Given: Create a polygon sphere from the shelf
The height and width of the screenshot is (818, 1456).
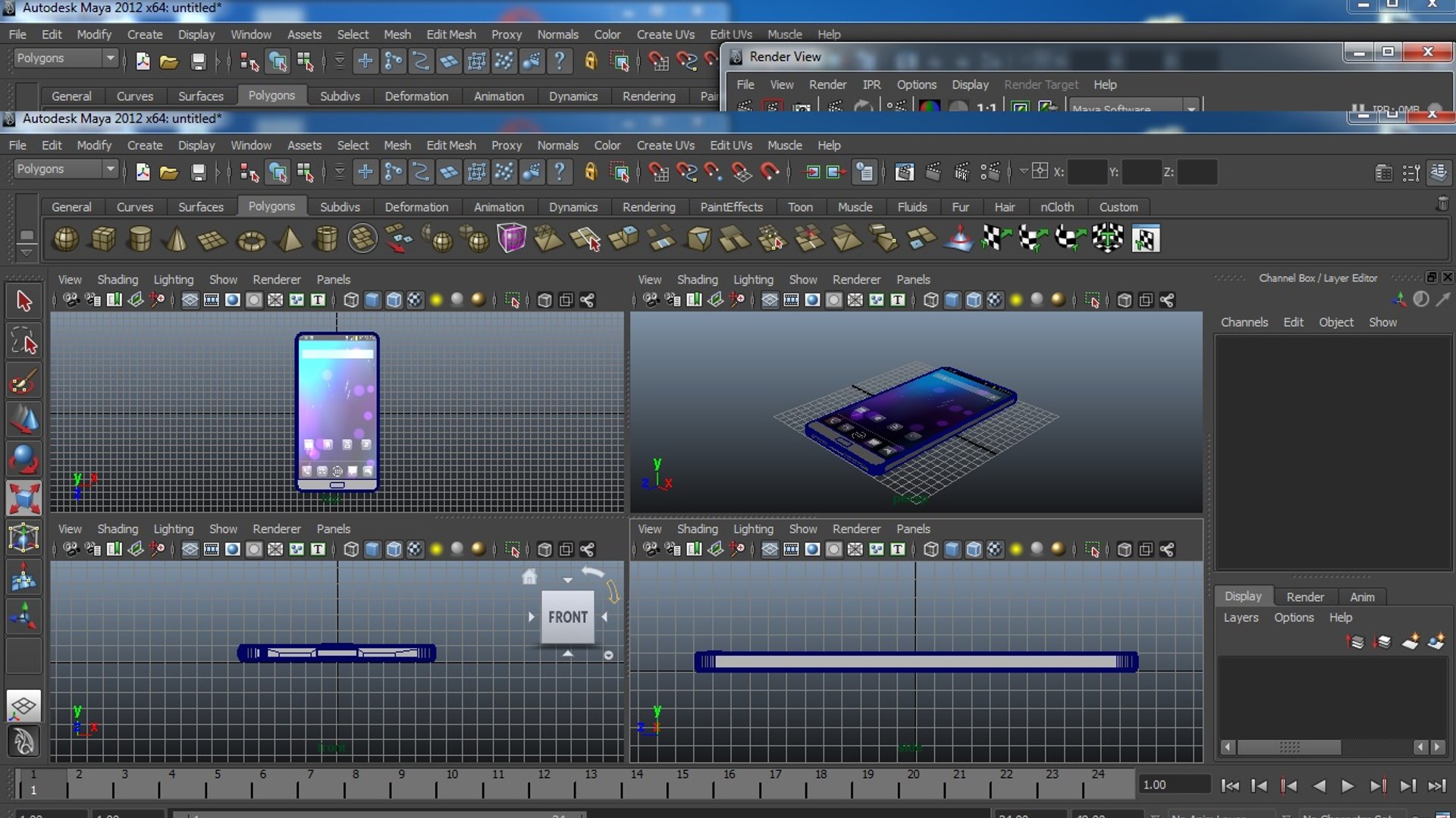Looking at the screenshot, I should tap(66, 240).
